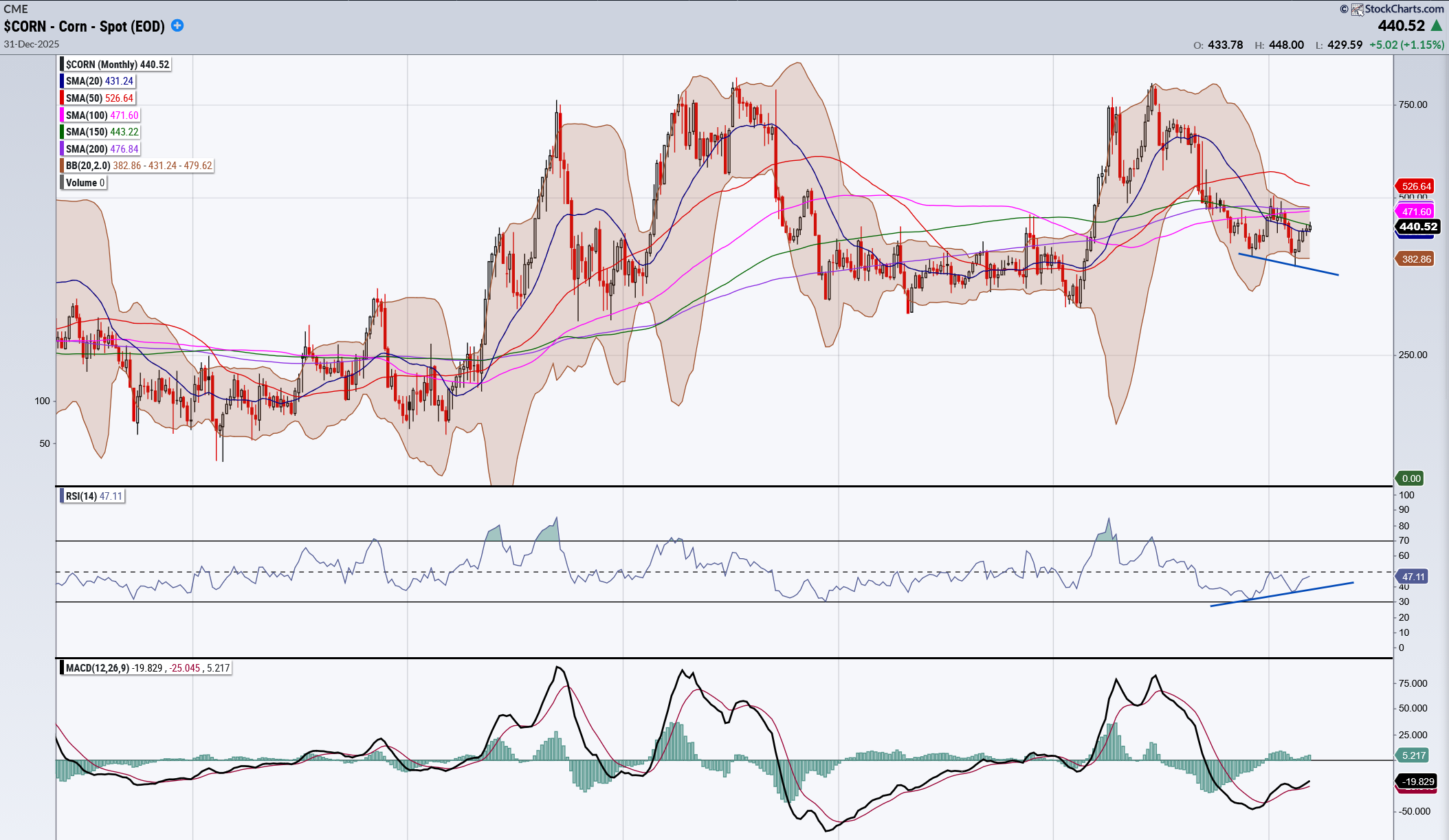Click the brown 382.86 Bollinger price tag
1449x840 pixels.
(x=1415, y=259)
